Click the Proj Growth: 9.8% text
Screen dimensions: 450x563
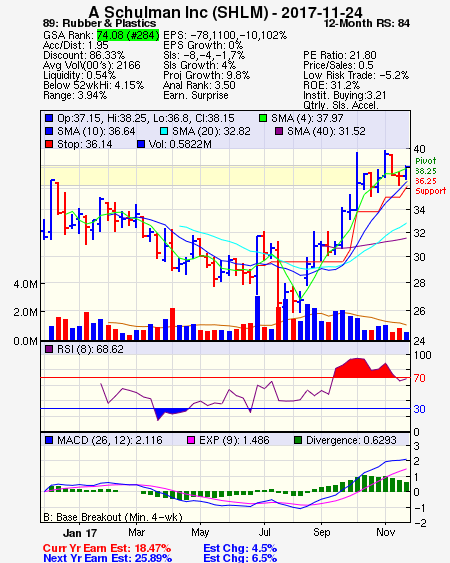[x=206, y=75]
